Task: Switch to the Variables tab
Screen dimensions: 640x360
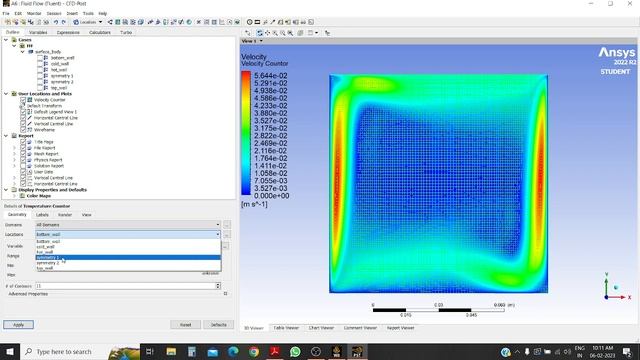Action: (x=38, y=32)
